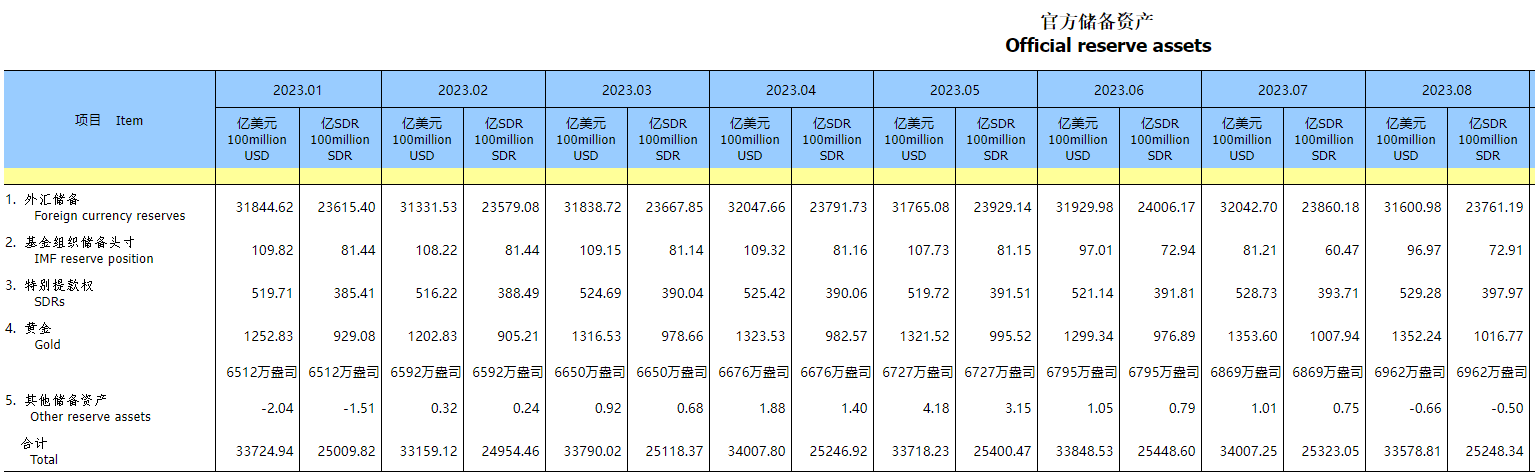Click the Official reserve assets title

1107,46
